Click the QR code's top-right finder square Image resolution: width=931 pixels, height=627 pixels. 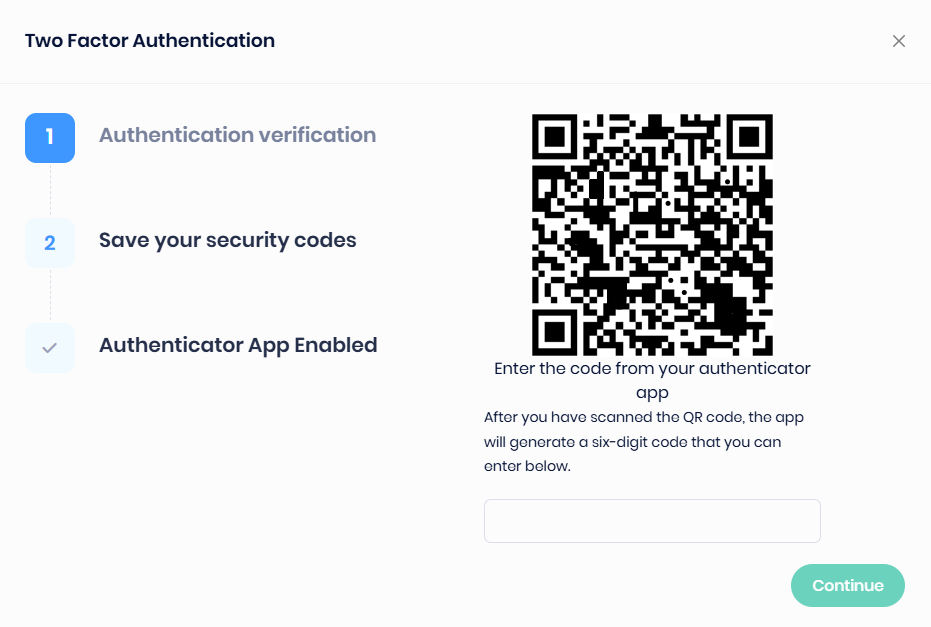point(749,138)
